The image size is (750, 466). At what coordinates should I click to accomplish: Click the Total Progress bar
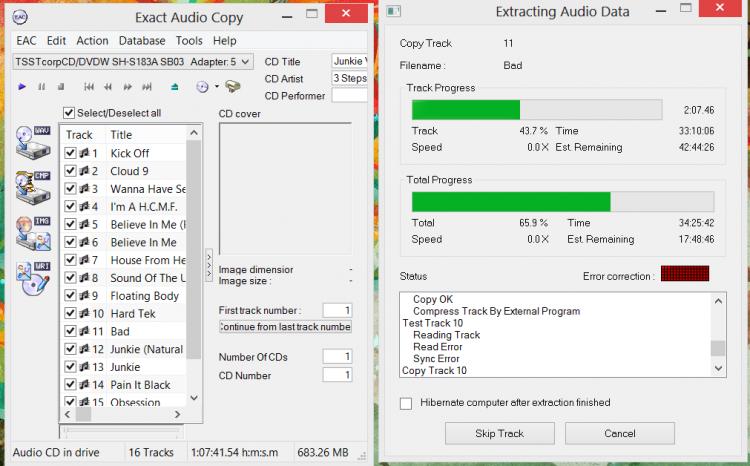coord(563,201)
